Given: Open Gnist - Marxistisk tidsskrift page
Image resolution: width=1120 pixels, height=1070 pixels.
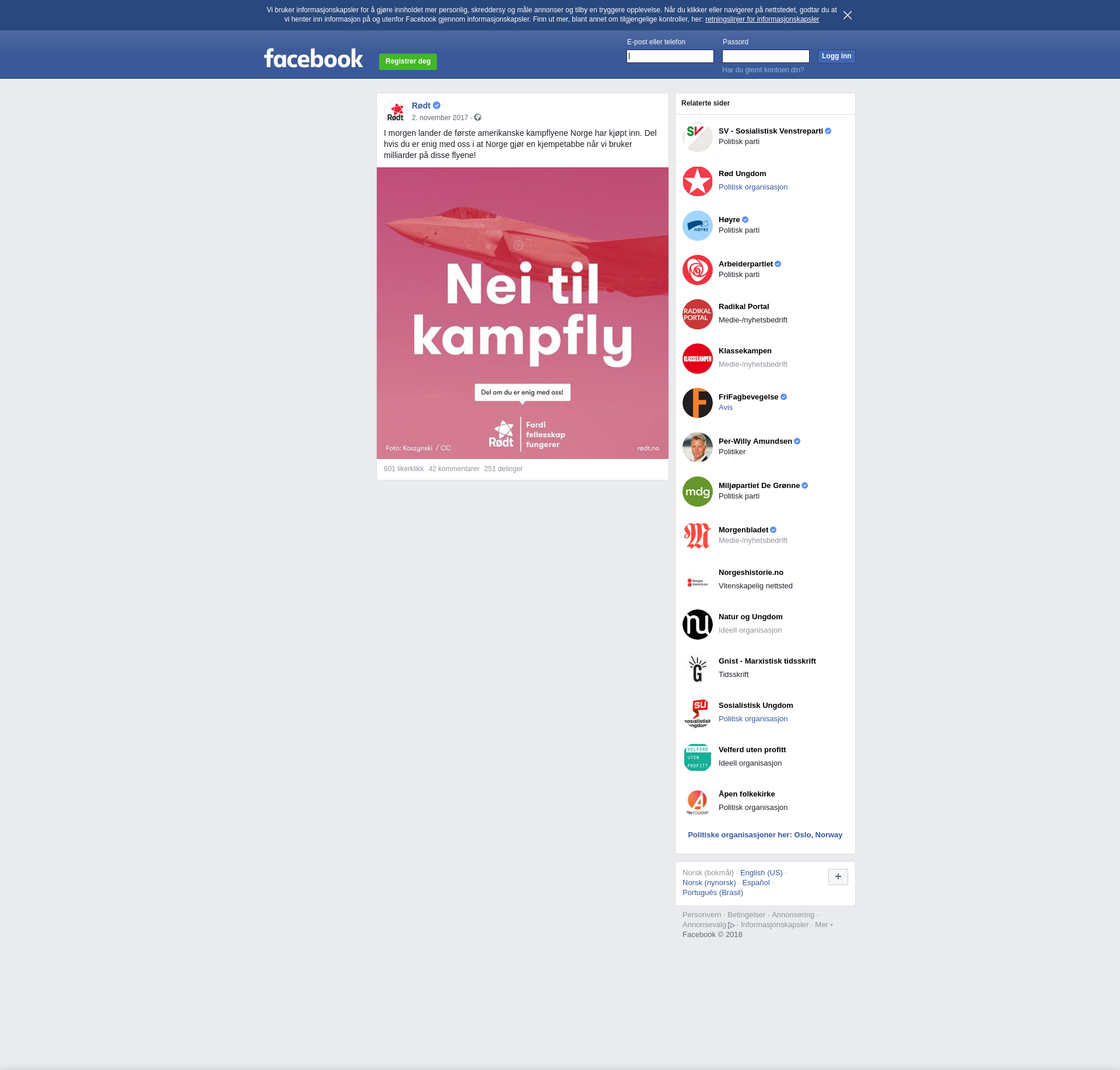Looking at the screenshot, I should pyautogui.click(x=767, y=661).
